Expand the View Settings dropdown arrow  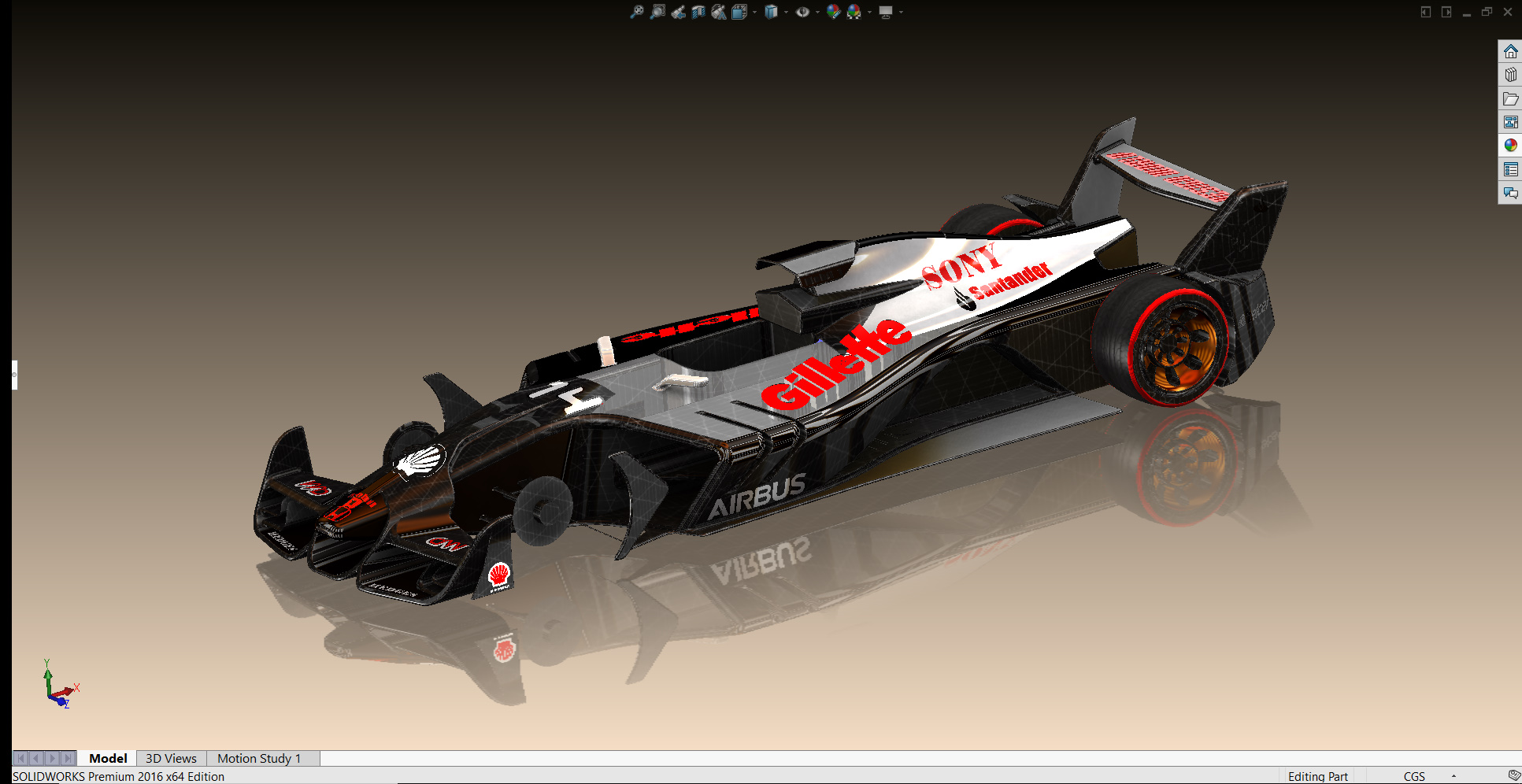(901, 13)
